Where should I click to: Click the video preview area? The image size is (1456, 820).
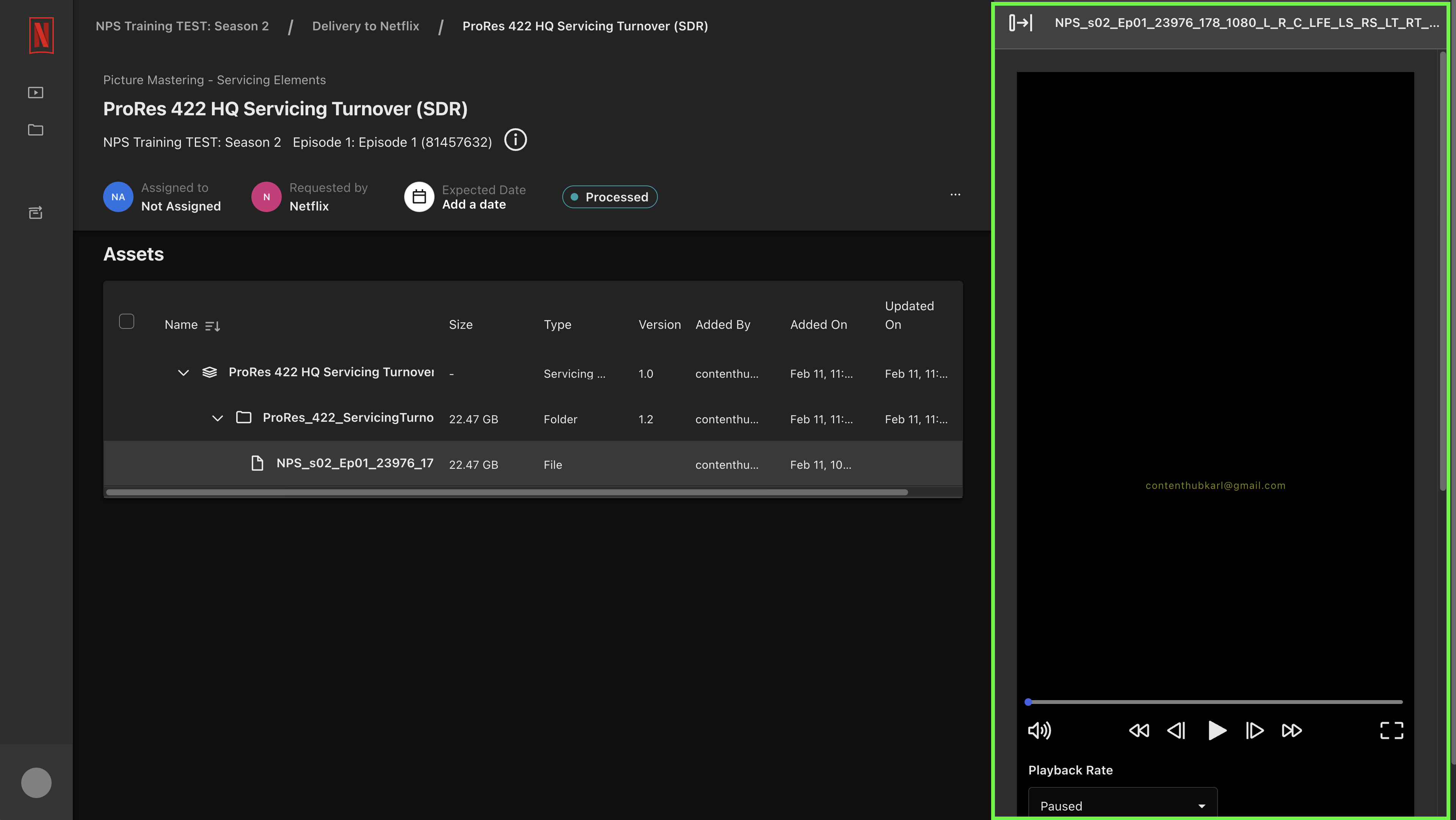pos(1215,385)
